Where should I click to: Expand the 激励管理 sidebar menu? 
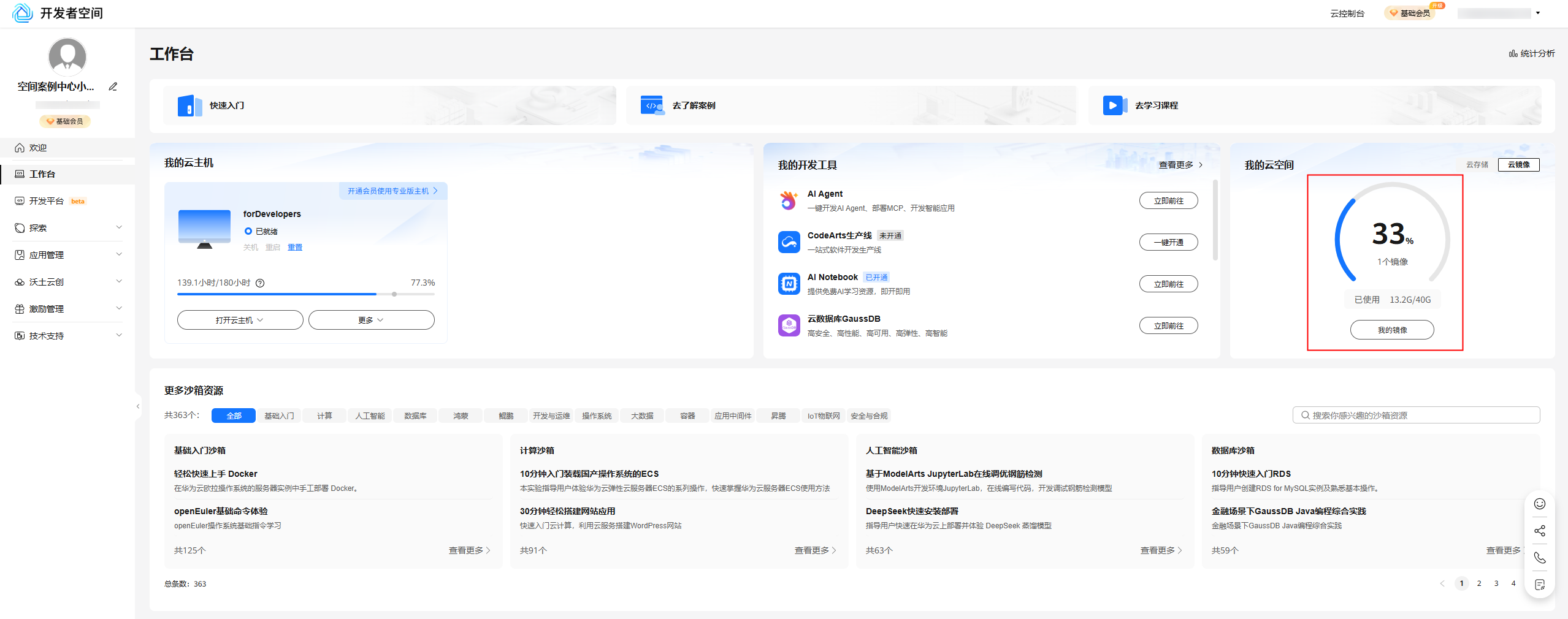(67, 309)
